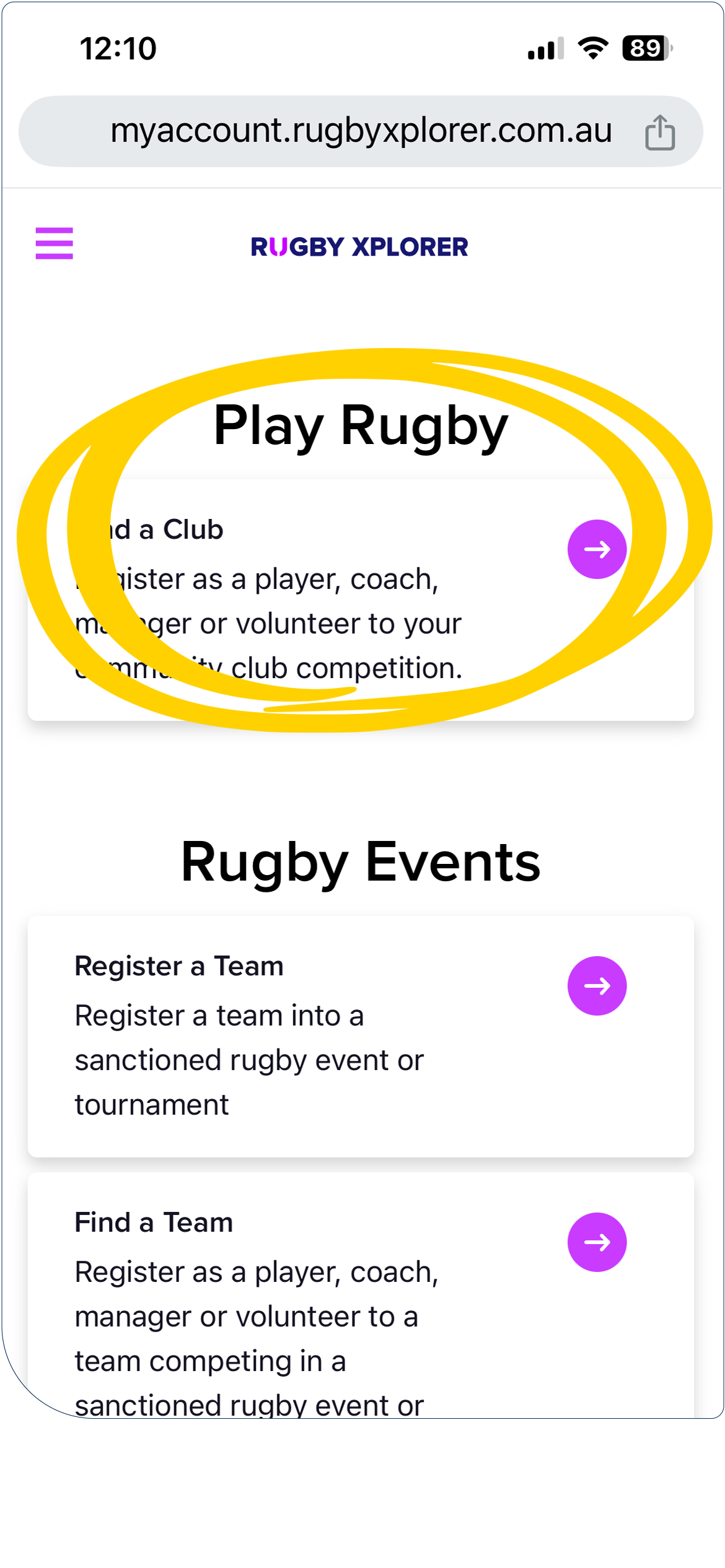Open the Register a Team heading link
This screenshot has height=1568, width=725.
pyautogui.click(x=179, y=966)
